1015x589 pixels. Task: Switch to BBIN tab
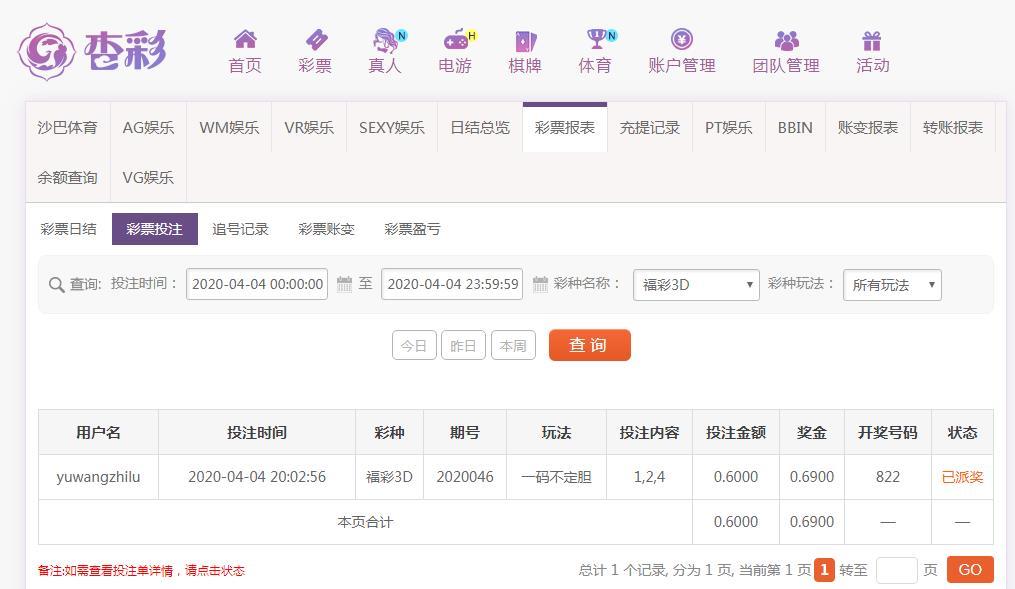click(795, 128)
